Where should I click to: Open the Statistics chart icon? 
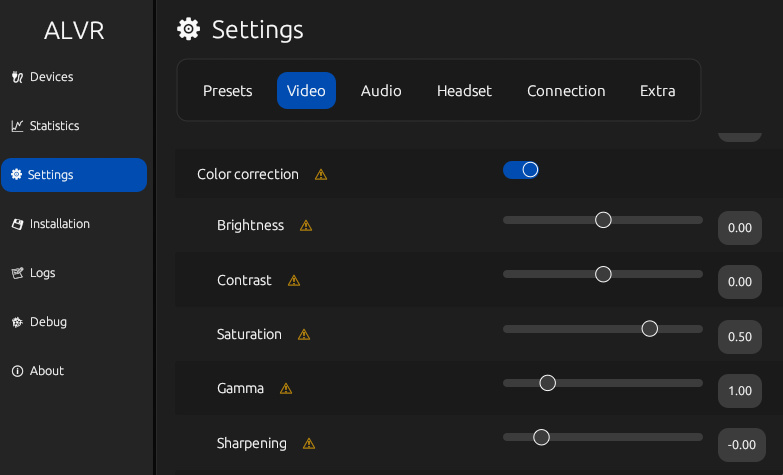(17, 126)
